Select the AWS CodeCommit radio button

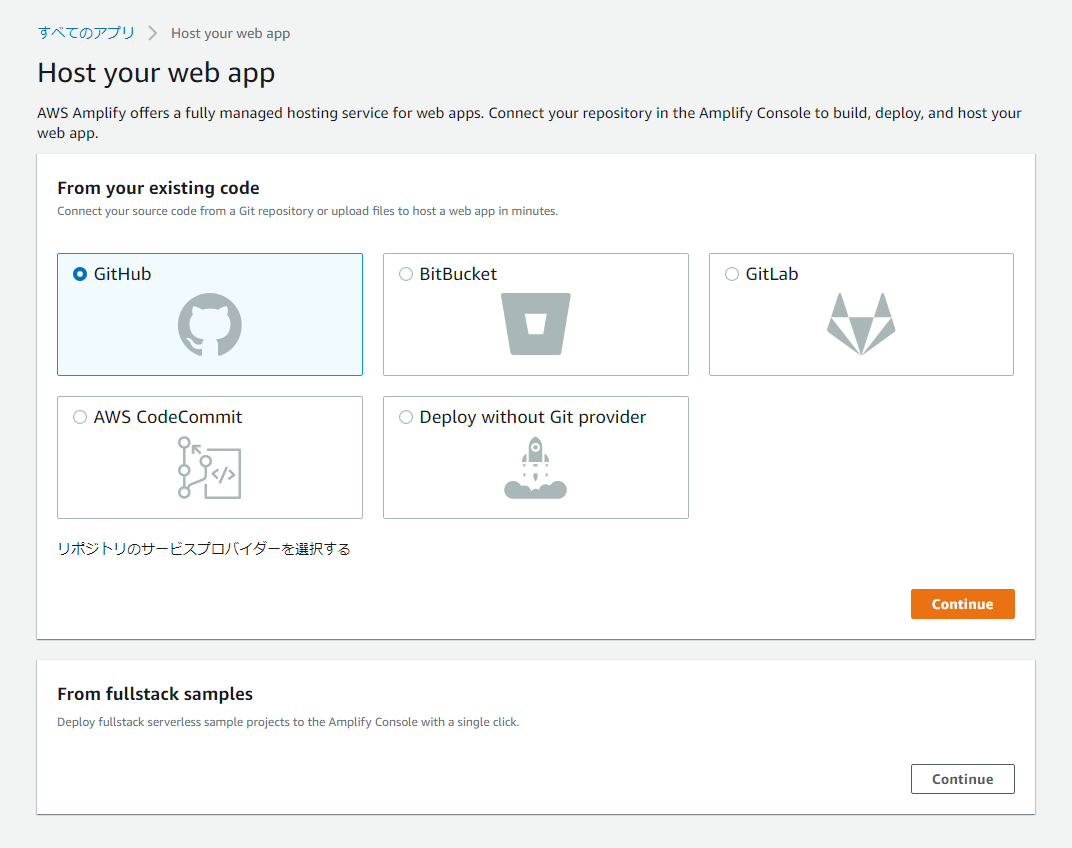tap(80, 417)
